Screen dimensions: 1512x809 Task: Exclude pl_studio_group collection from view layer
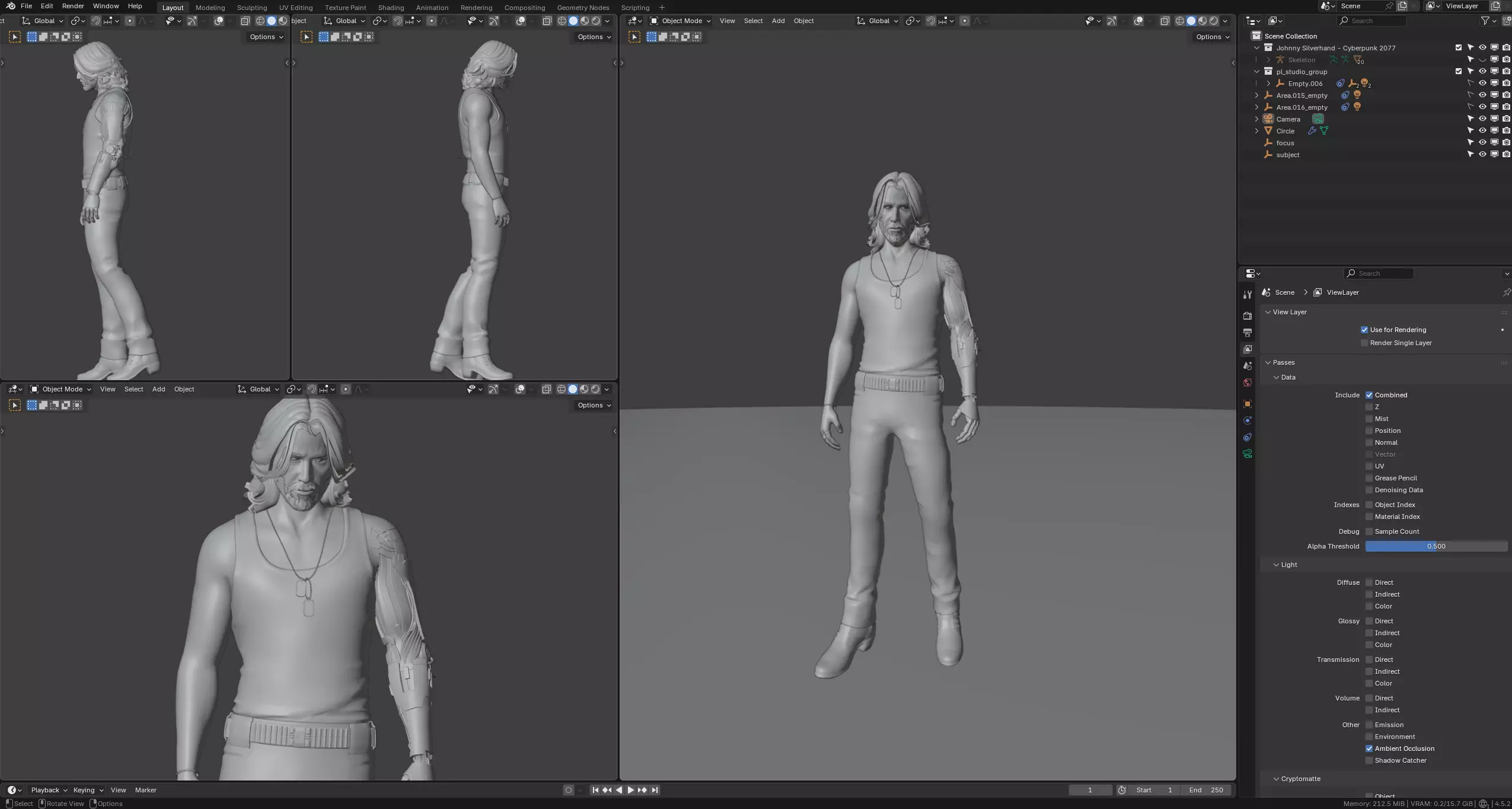coord(1459,72)
